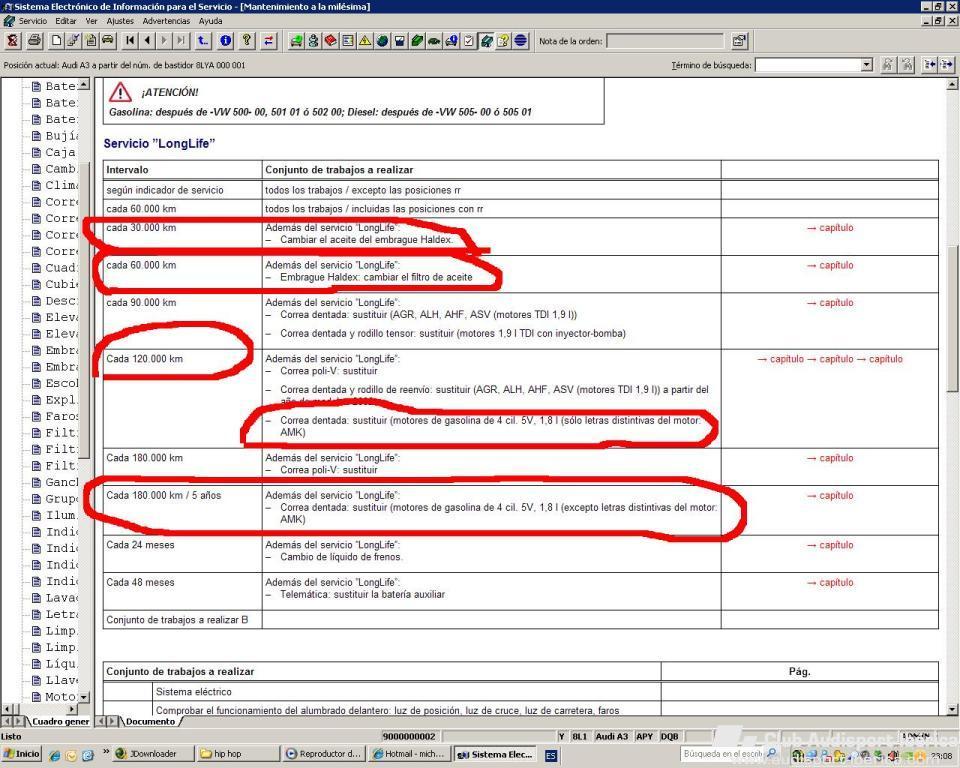Open JDownloader from the taskbar
Viewport: 960px width, 768px height.
tap(153, 754)
